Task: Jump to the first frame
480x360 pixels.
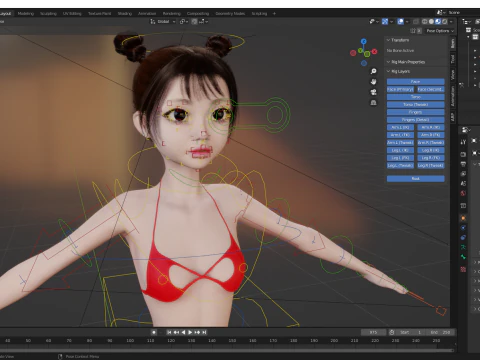Action: pyautogui.click(x=169, y=332)
